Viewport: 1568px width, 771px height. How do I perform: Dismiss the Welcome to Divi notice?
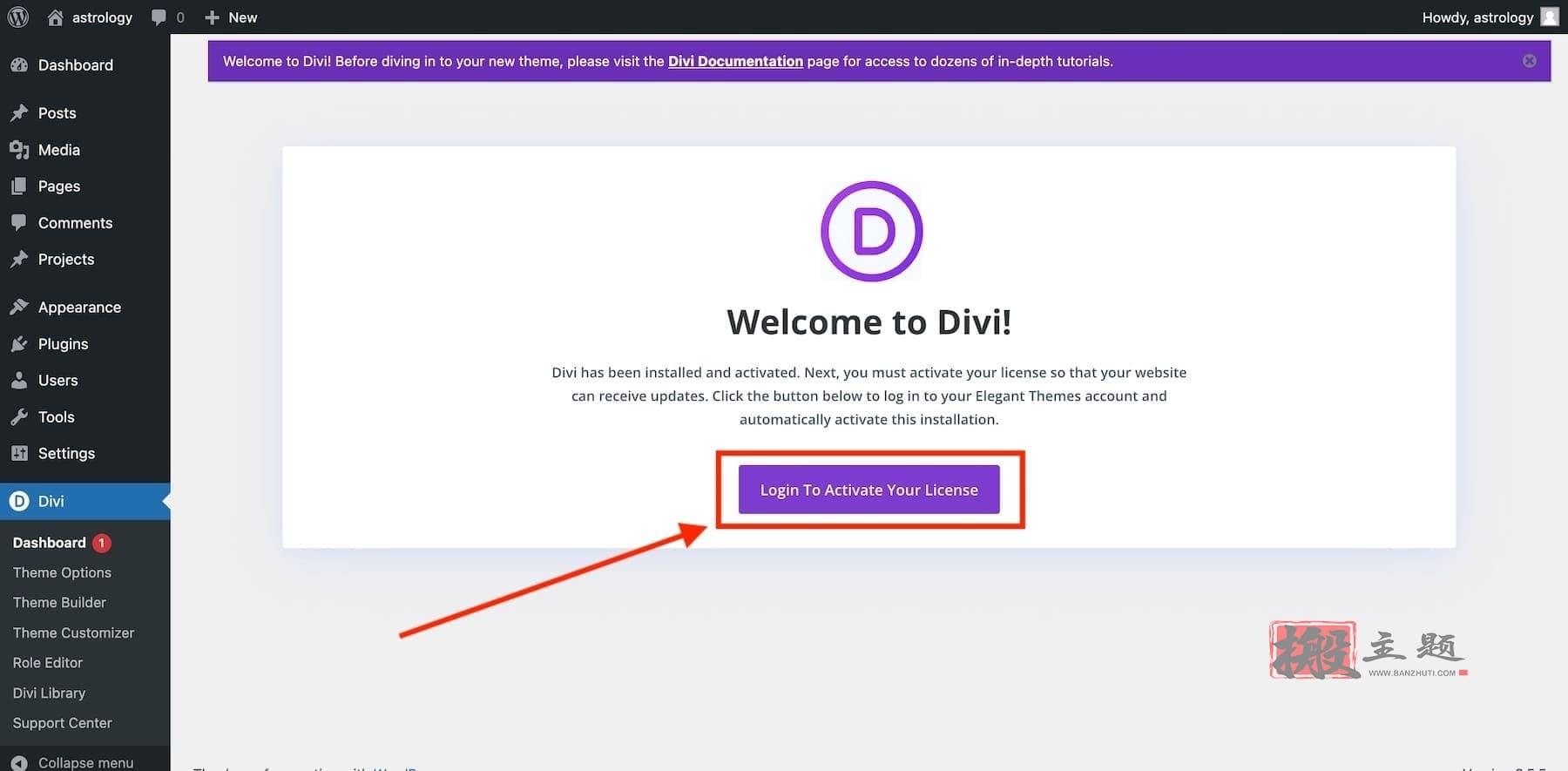click(1530, 61)
